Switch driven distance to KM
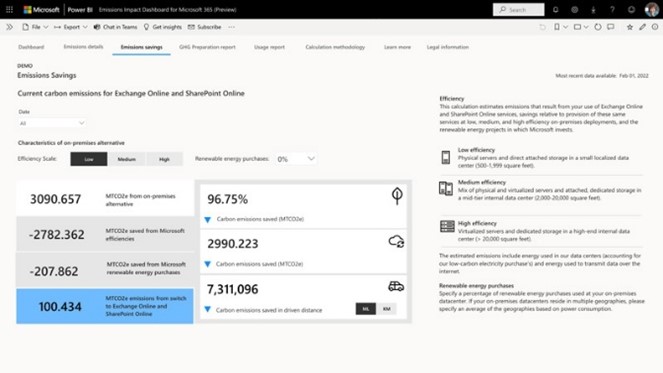Image resolution: width=663 pixels, height=373 pixels. point(386,309)
